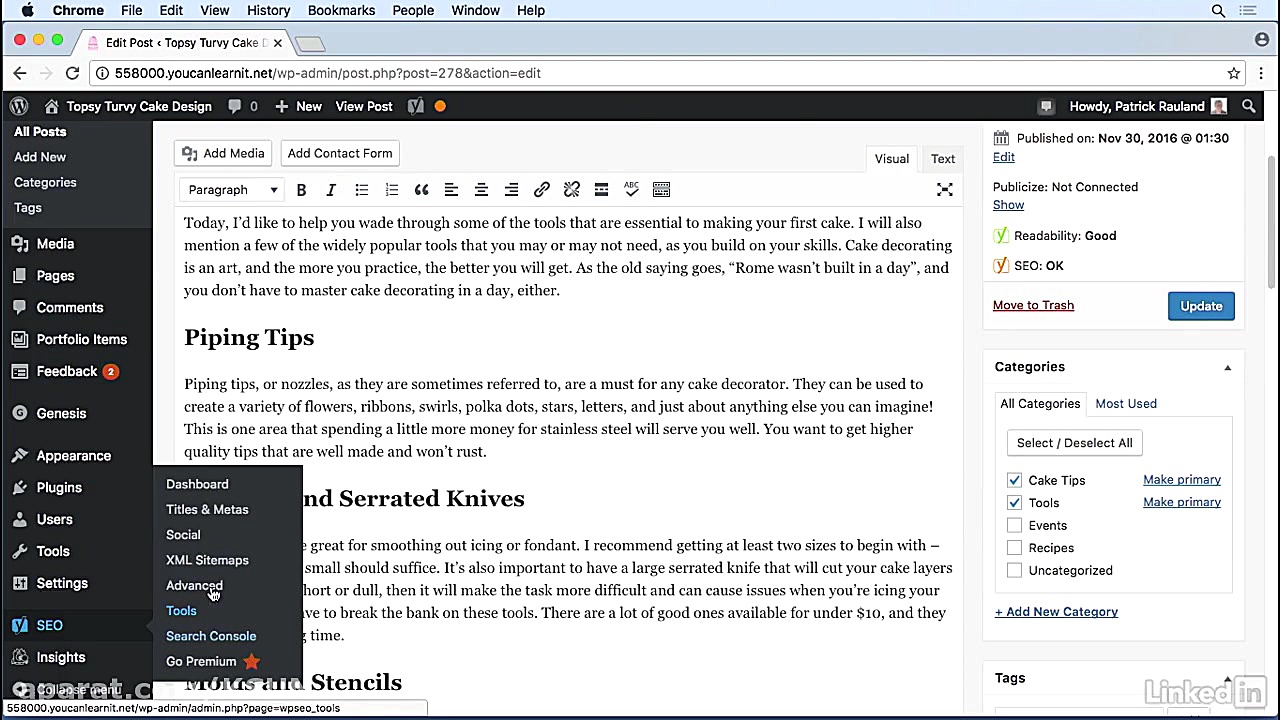Click Add New Category link
Image resolution: width=1280 pixels, height=720 pixels.
tap(1056, 612)
